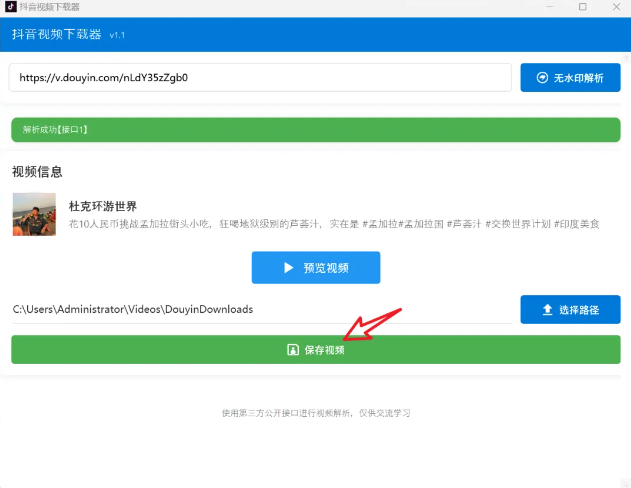Click the Douyin app icon in the title bar
The height and width of the screenshot is (488, 631).
click(x=10, y=7)
